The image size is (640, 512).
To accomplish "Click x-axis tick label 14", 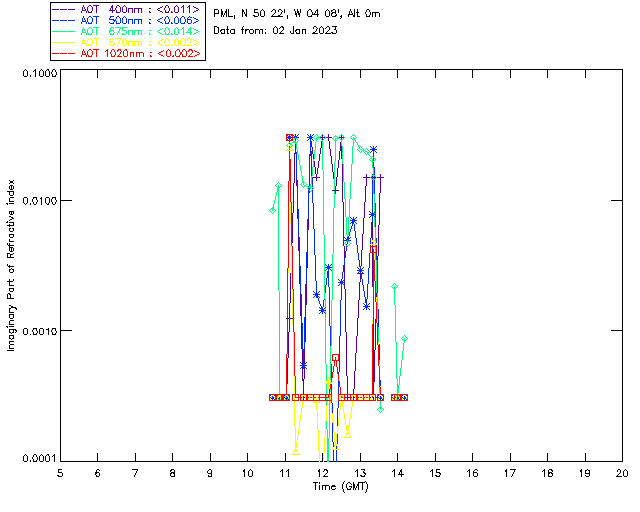I will click(398, 473).
